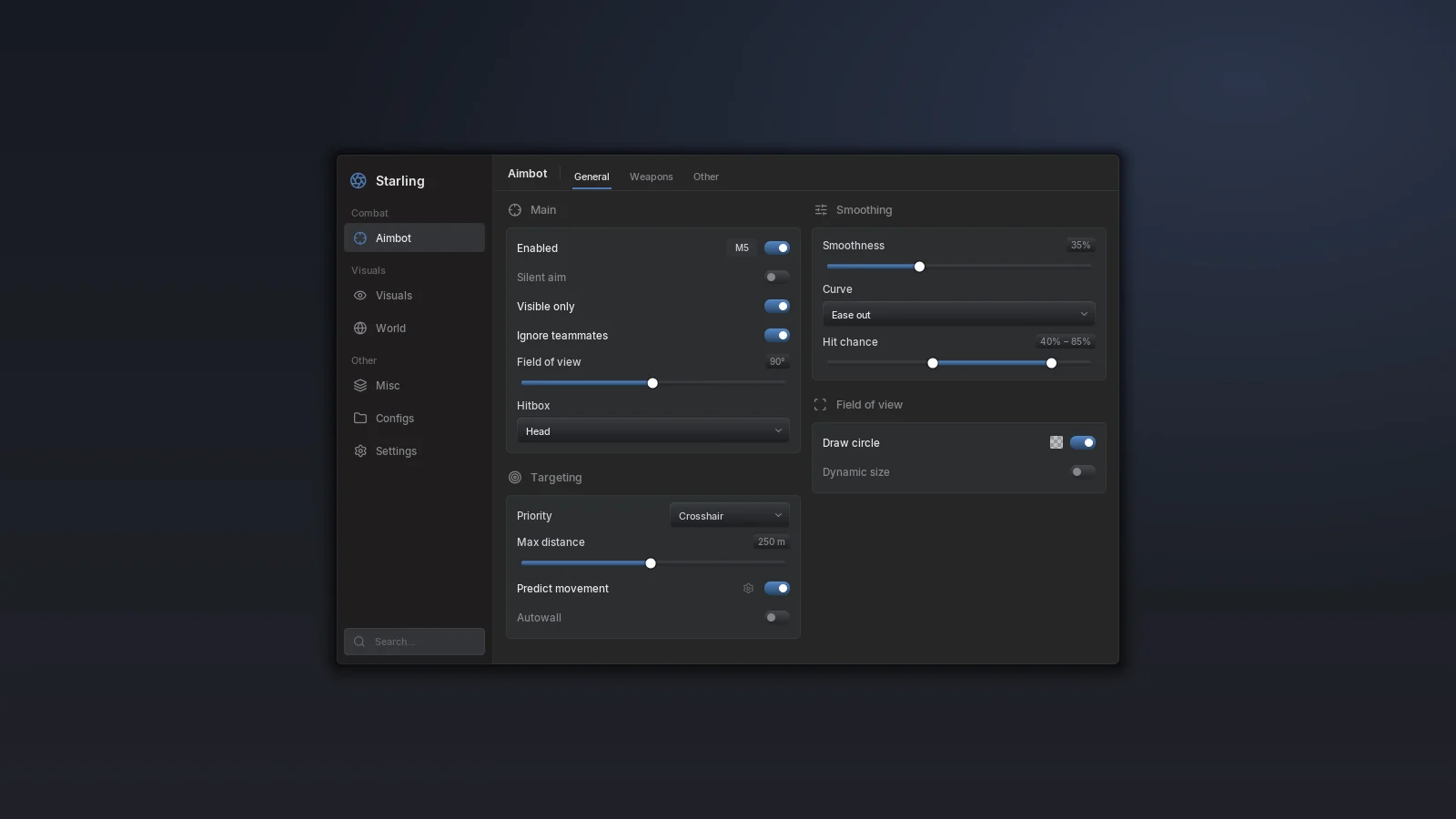Switch to the Other tab
This screenshot has height=819, width=1456.
[706, 177]
